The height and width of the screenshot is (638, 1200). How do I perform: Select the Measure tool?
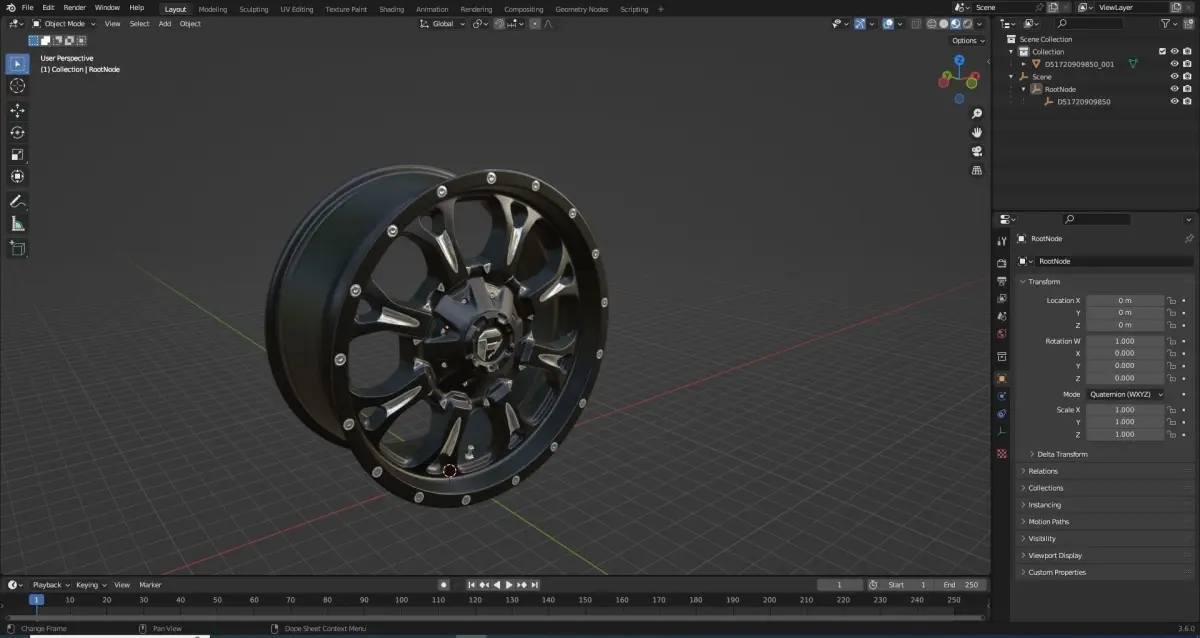click(x=17, y=223)
